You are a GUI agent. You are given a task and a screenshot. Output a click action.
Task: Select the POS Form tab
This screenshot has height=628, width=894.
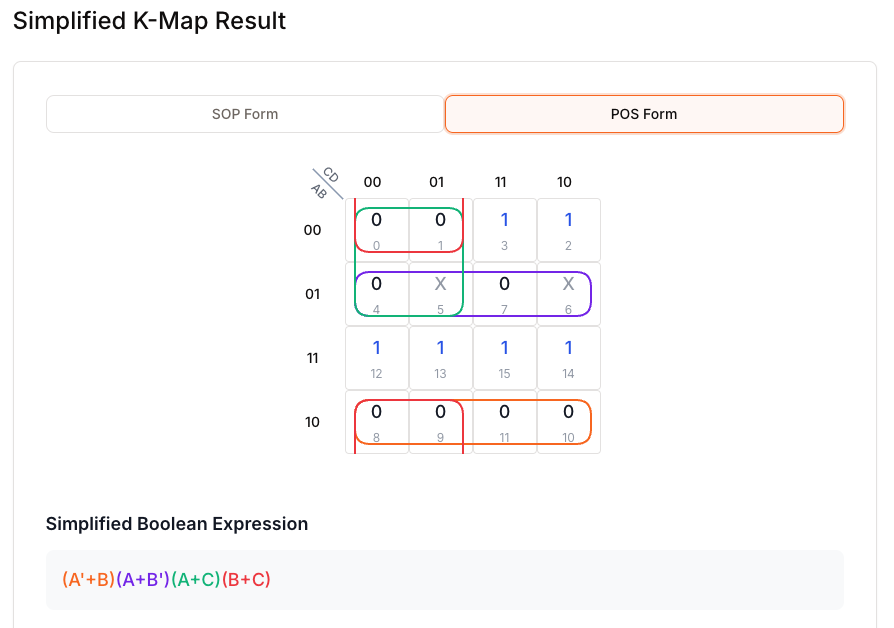644,114
